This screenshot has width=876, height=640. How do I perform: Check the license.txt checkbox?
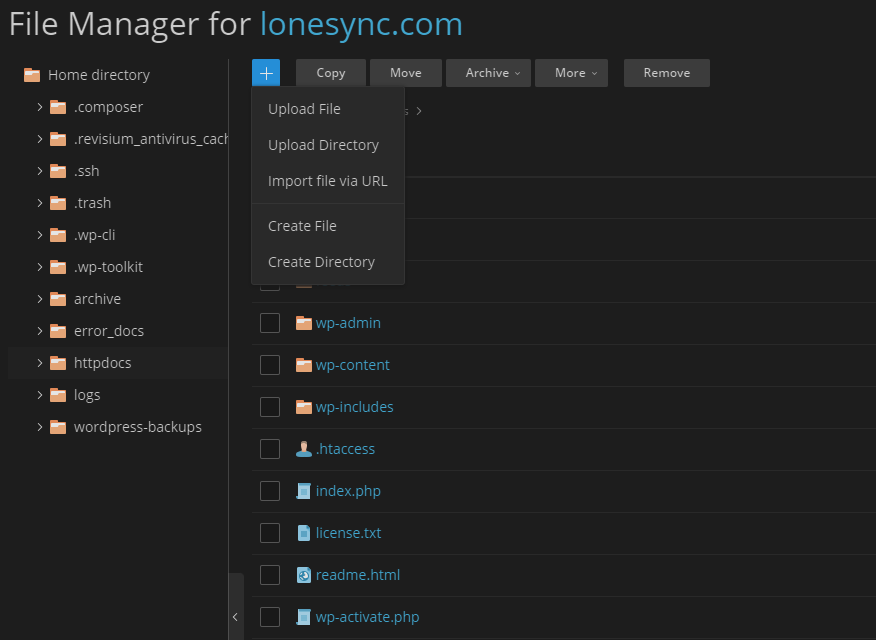coord(269,533)
